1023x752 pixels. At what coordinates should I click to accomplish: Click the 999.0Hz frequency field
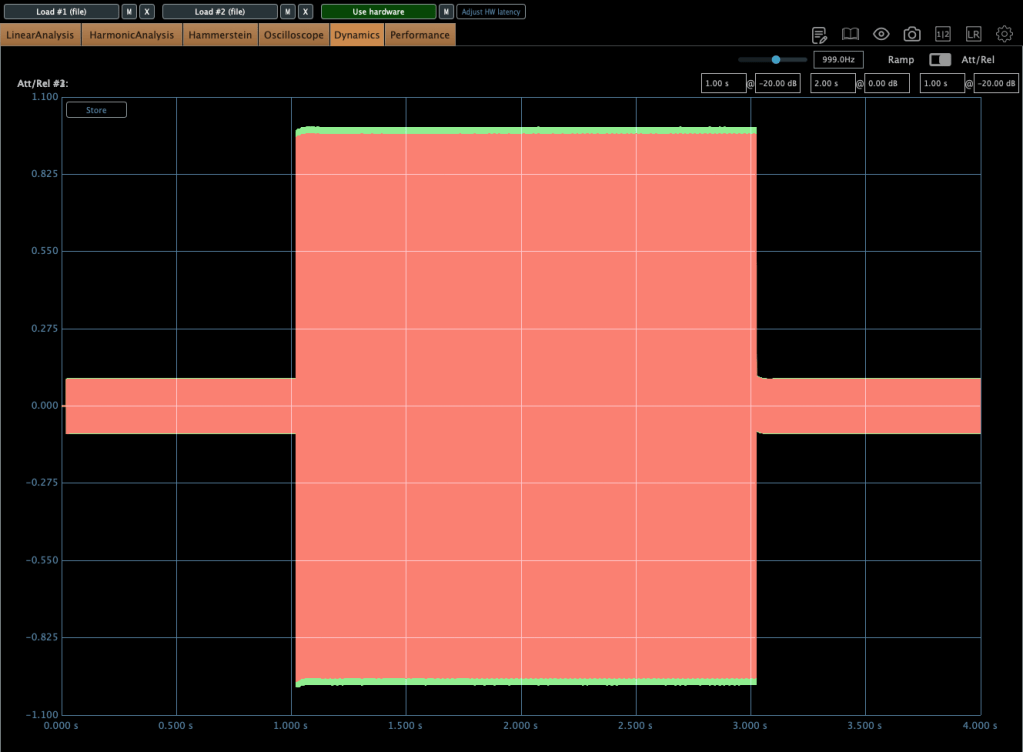pyautogui.click(x=838, y=60)
